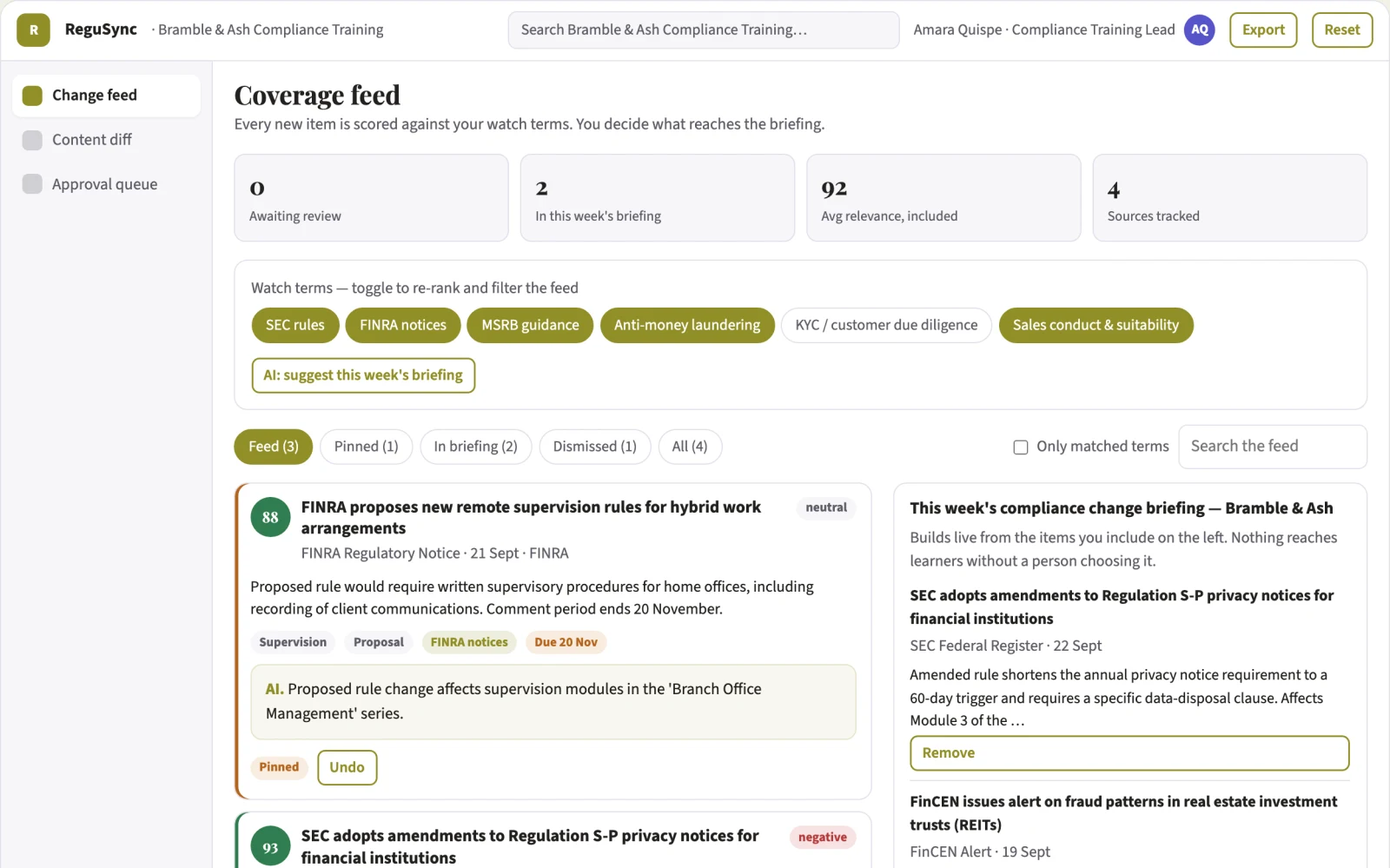Open Content diff in the sidebar
The width and height of the screenshot is (1390, 868).
[x=106, y=140]
